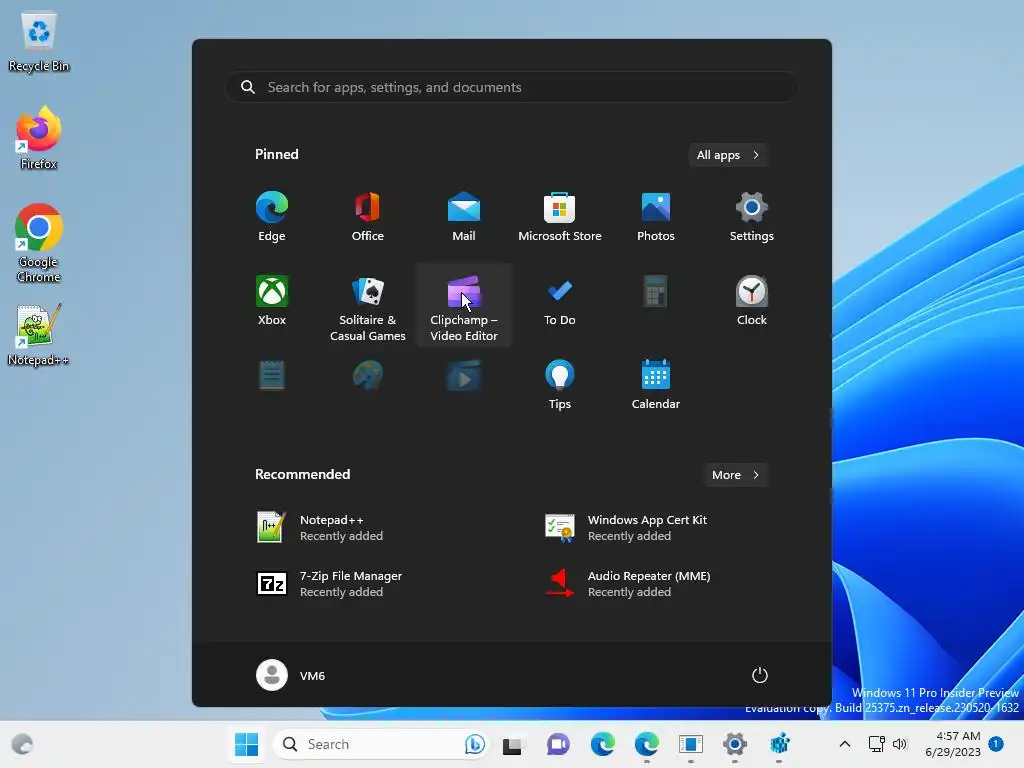Open the Mail app tile

pos(464,217)
